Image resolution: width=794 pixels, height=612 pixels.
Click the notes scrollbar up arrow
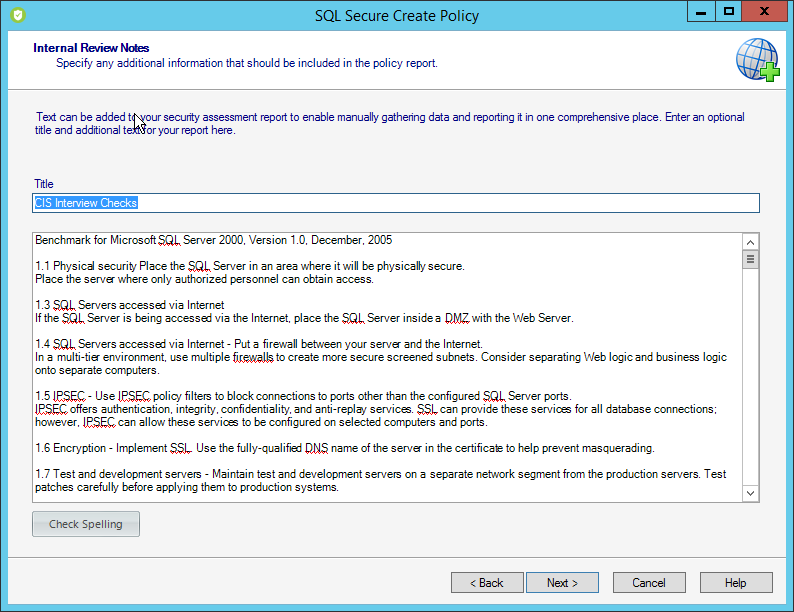pyautogui.click(x=750, y=242)
